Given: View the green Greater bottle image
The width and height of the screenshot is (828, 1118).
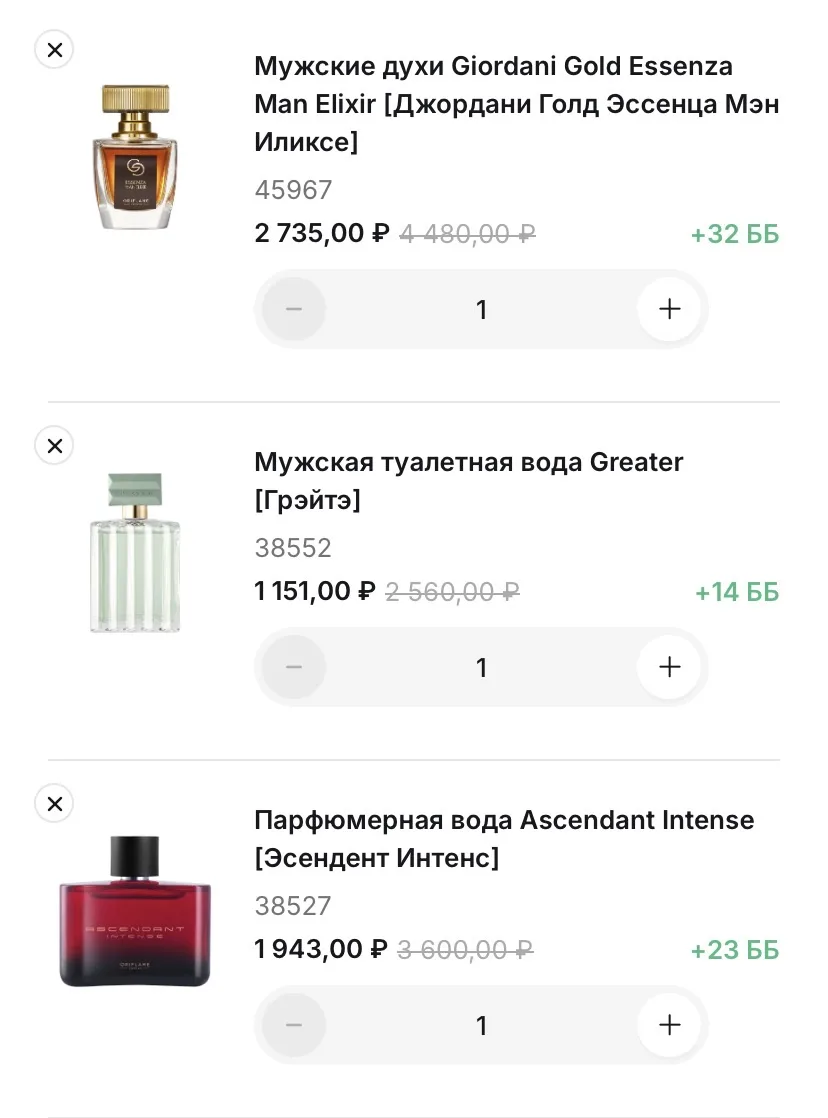Looking at the screenshot, I should 135,552.
